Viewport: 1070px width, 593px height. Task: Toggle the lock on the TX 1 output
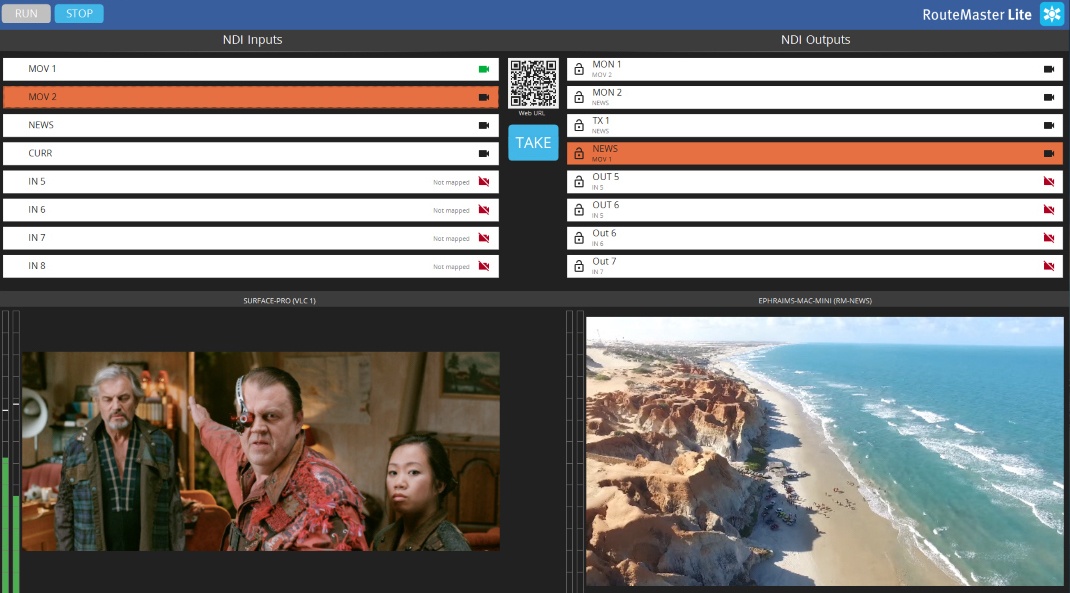[579, 126]
